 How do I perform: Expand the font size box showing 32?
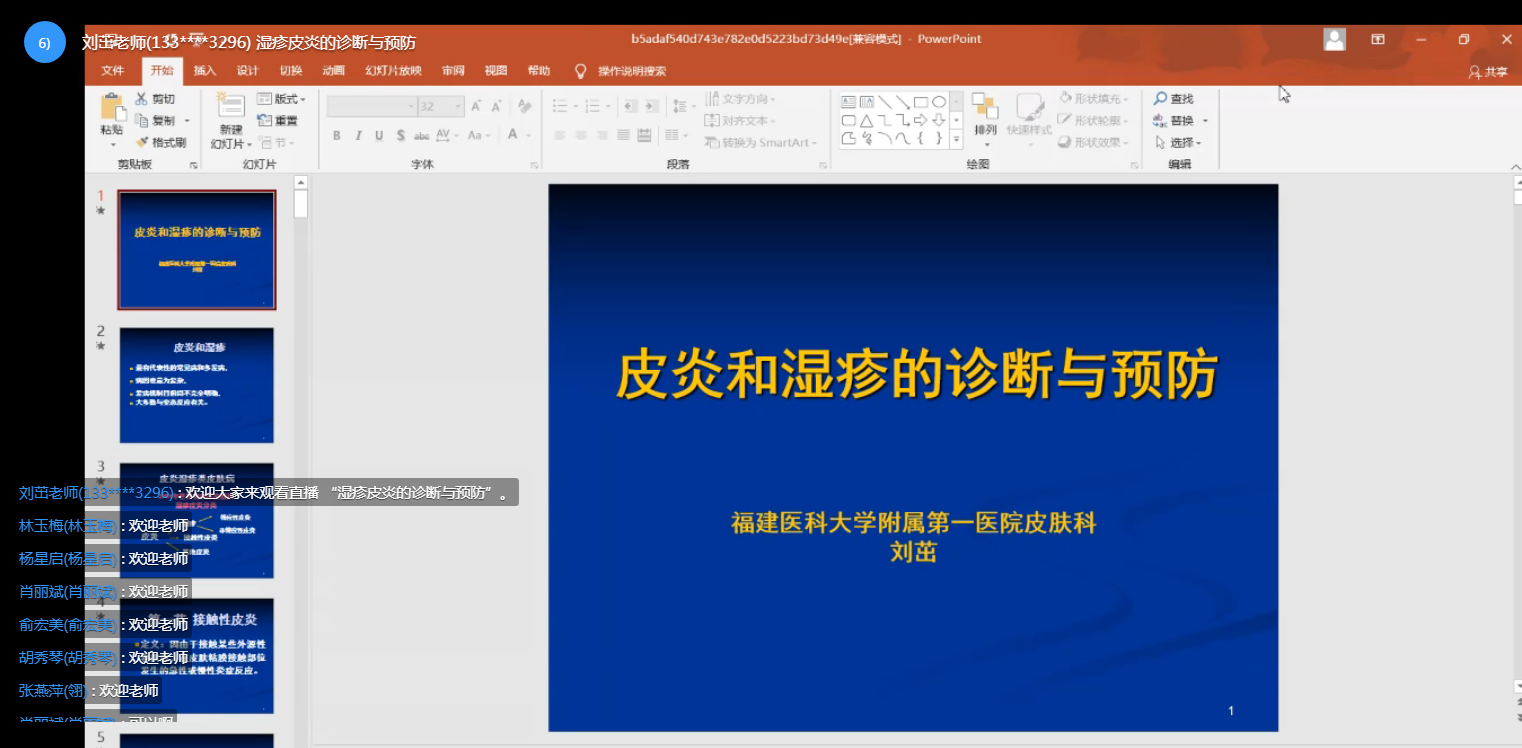pos(459,106)
